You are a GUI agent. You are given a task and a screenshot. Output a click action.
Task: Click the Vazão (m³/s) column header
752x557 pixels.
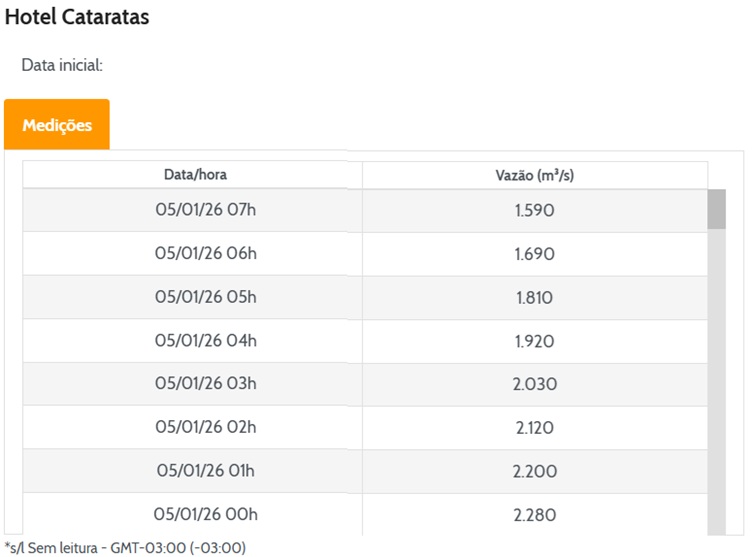(x=534, y=175)
